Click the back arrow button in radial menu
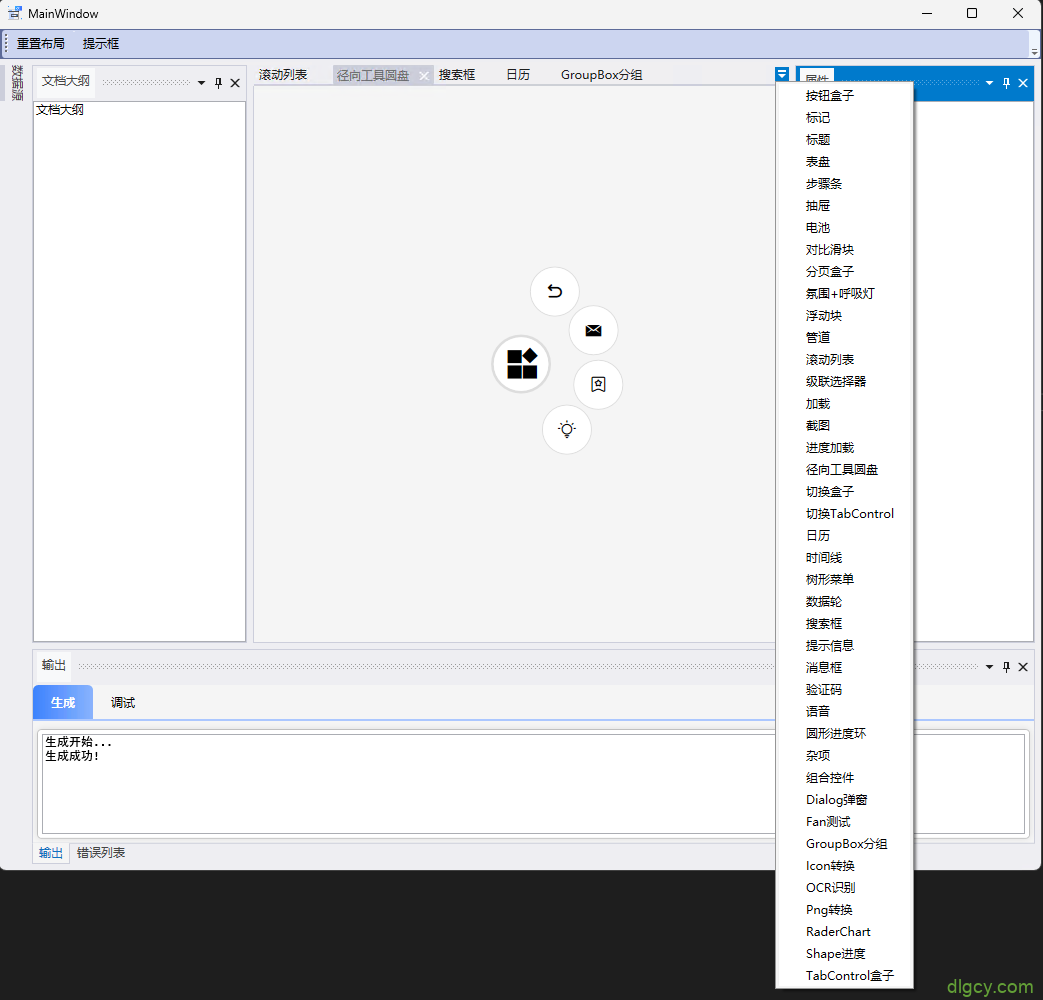The width and height of the screenshot is (1043, 1000). click(x=554, y=292)
